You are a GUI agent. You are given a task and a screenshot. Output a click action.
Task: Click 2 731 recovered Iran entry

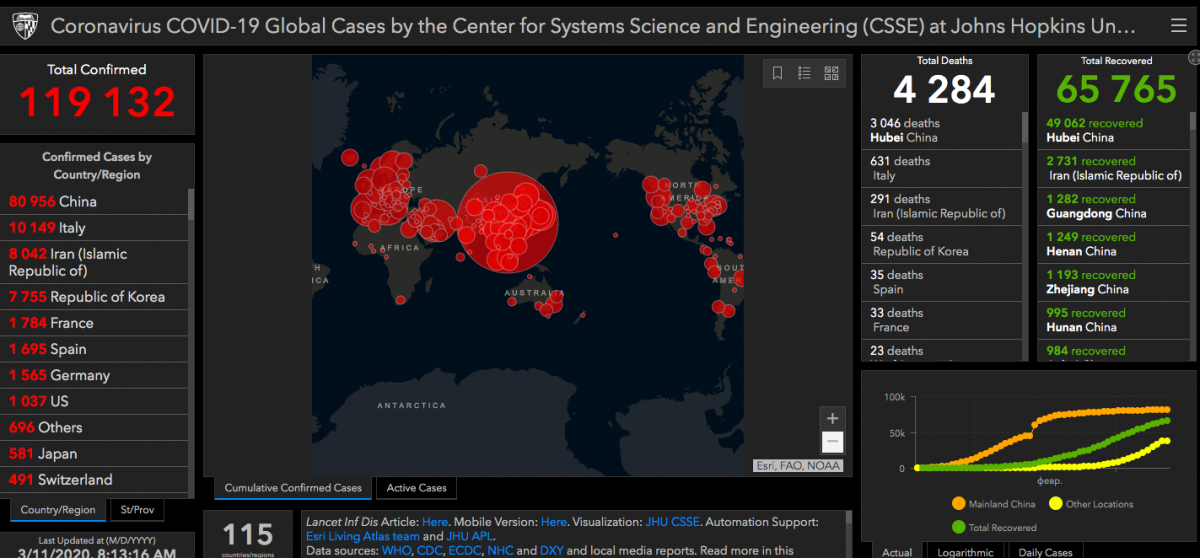click(x=1114, y=168)
